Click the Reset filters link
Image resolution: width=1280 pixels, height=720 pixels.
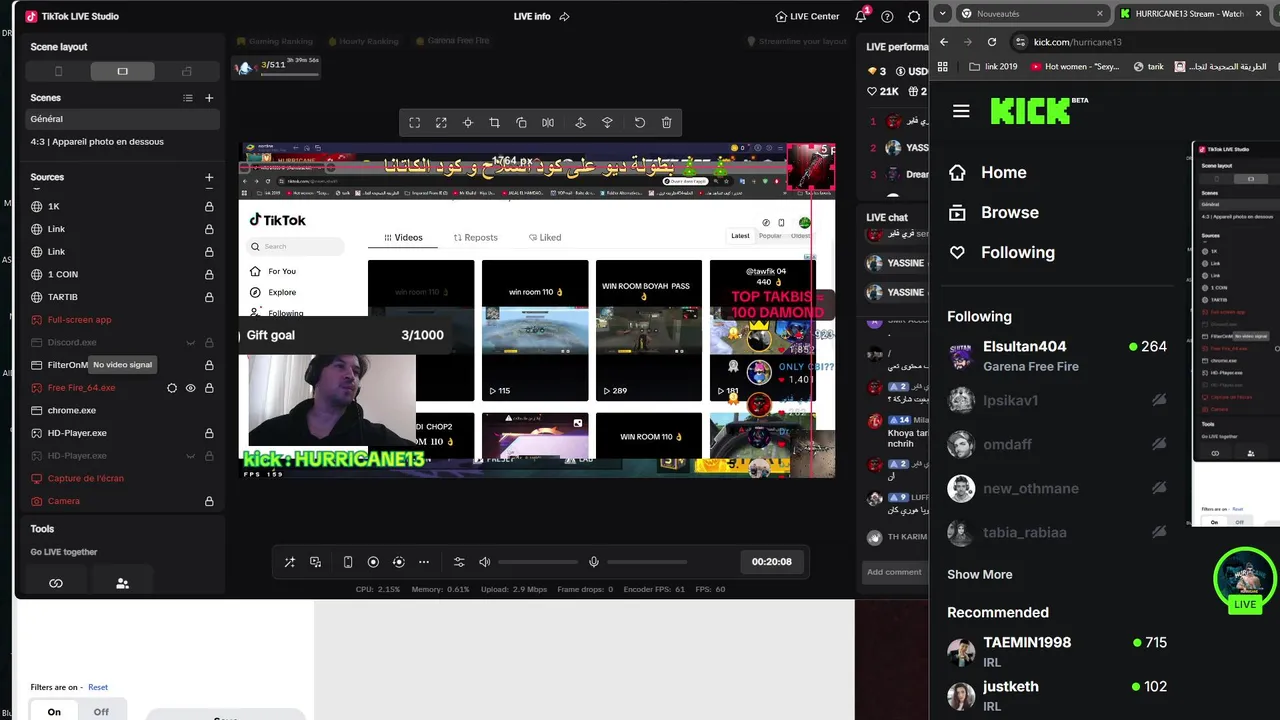click(98, 687)
